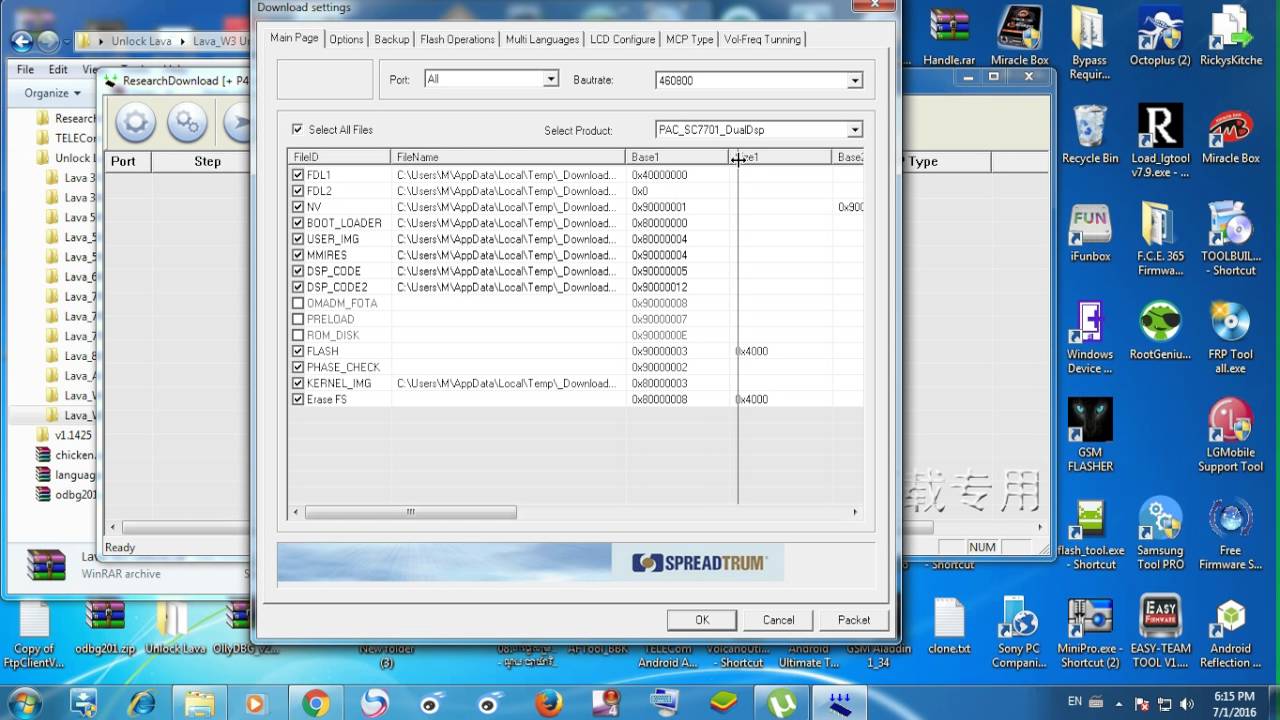Image resolution: width=1280 pixels, height=720 pixels.
Task: Click the double-gear Settings icon in ResearchDownload
Action: (x=187, y=123)
